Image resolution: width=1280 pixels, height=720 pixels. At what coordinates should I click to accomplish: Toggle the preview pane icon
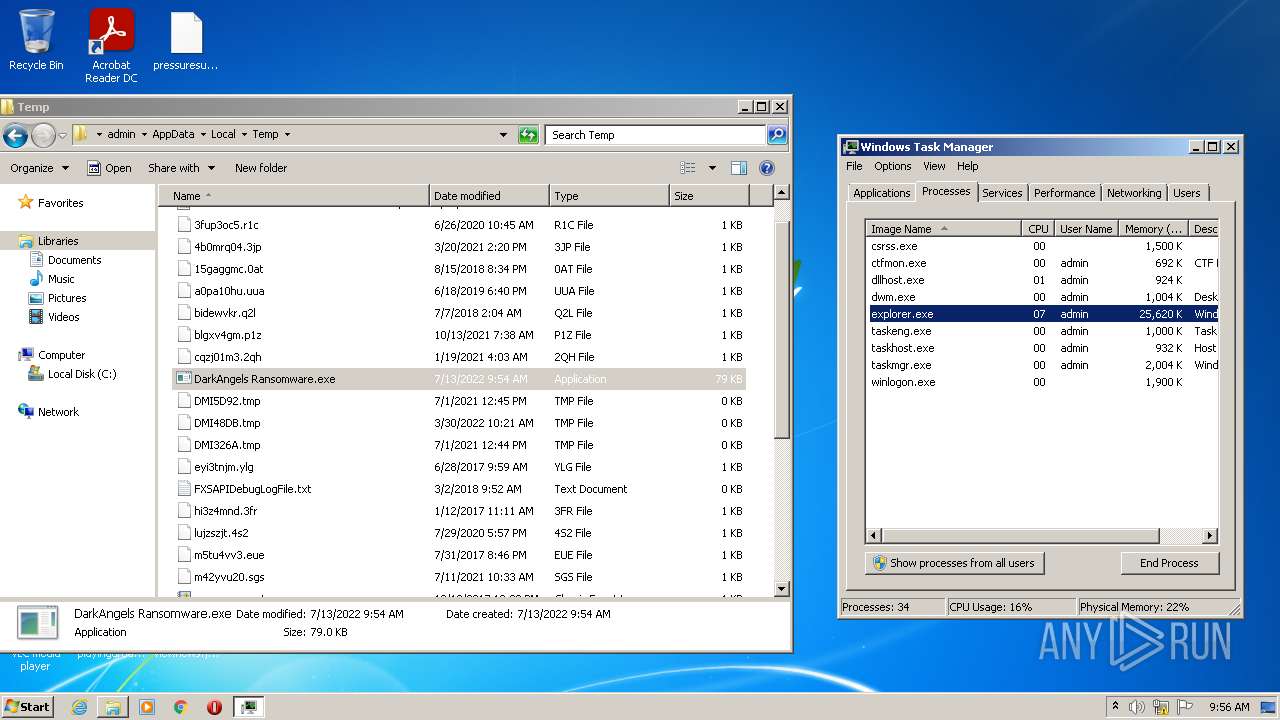(x=739, y=168)
